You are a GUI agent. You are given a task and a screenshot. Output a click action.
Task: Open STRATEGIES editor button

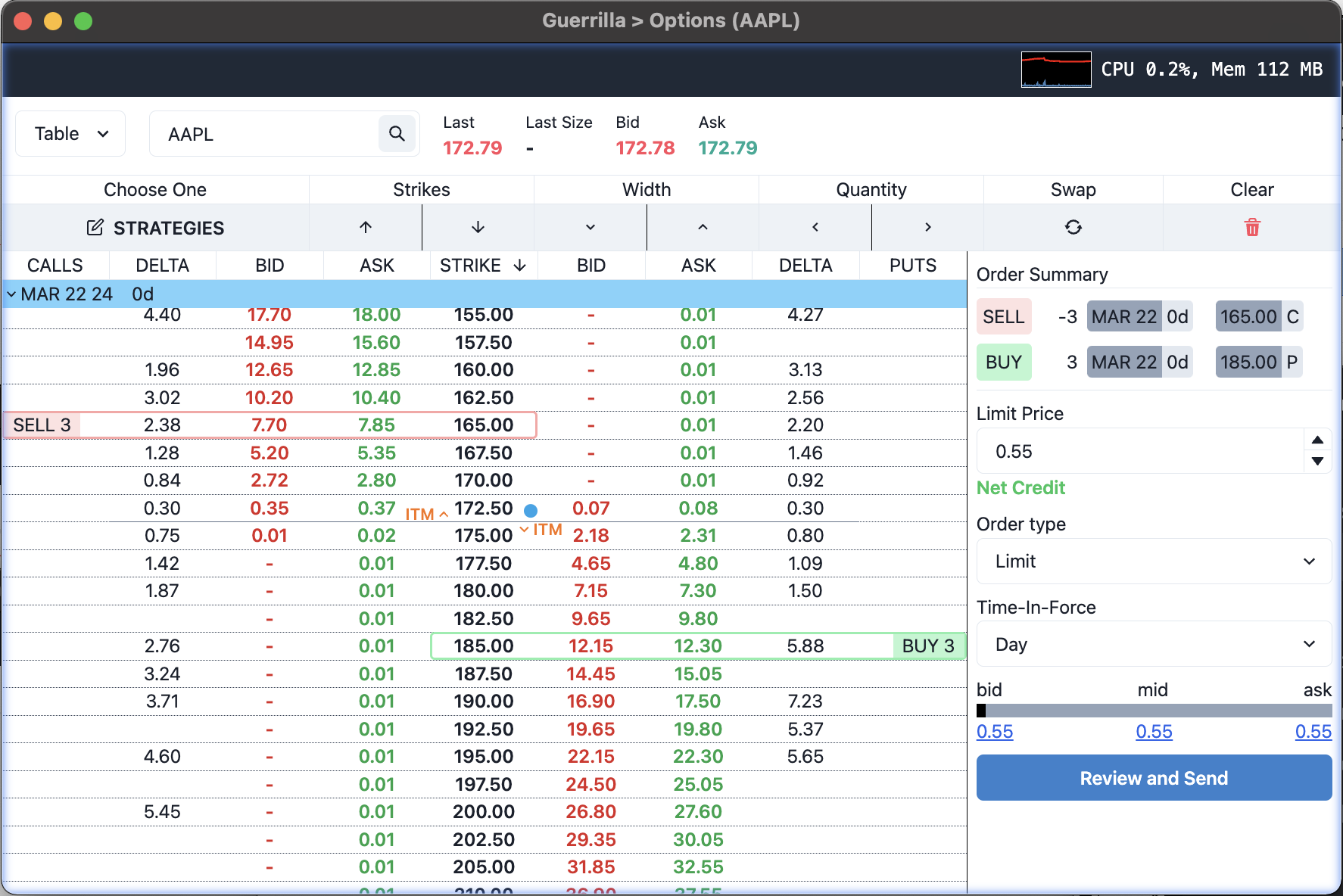155,228
